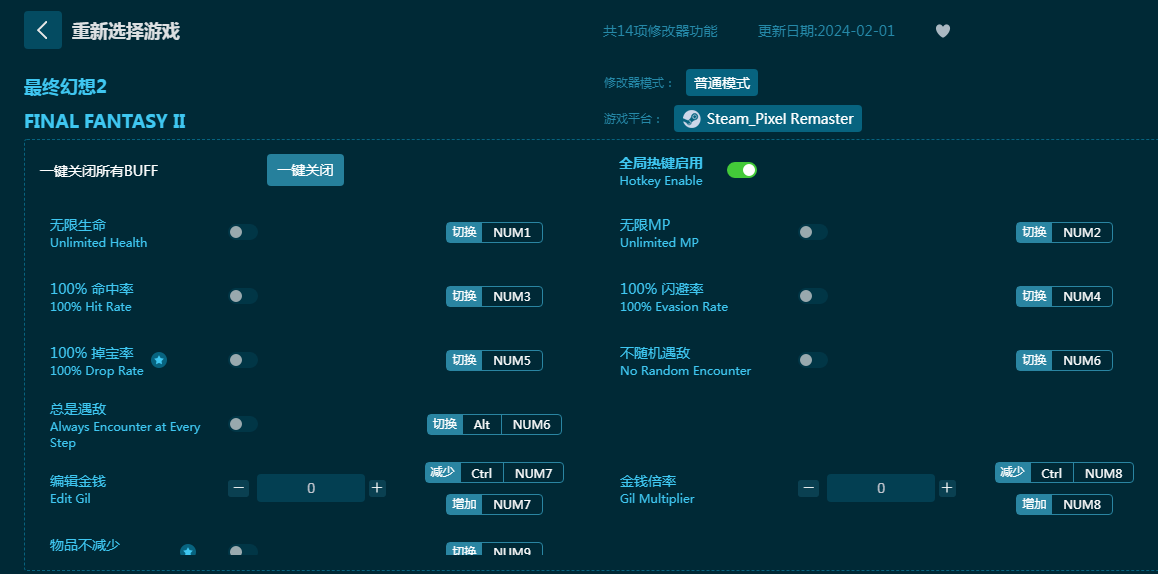This screenshot has height=574, width=1158.
Task: Click plus icon for Edit Gil
Action: tap(377, 488)
